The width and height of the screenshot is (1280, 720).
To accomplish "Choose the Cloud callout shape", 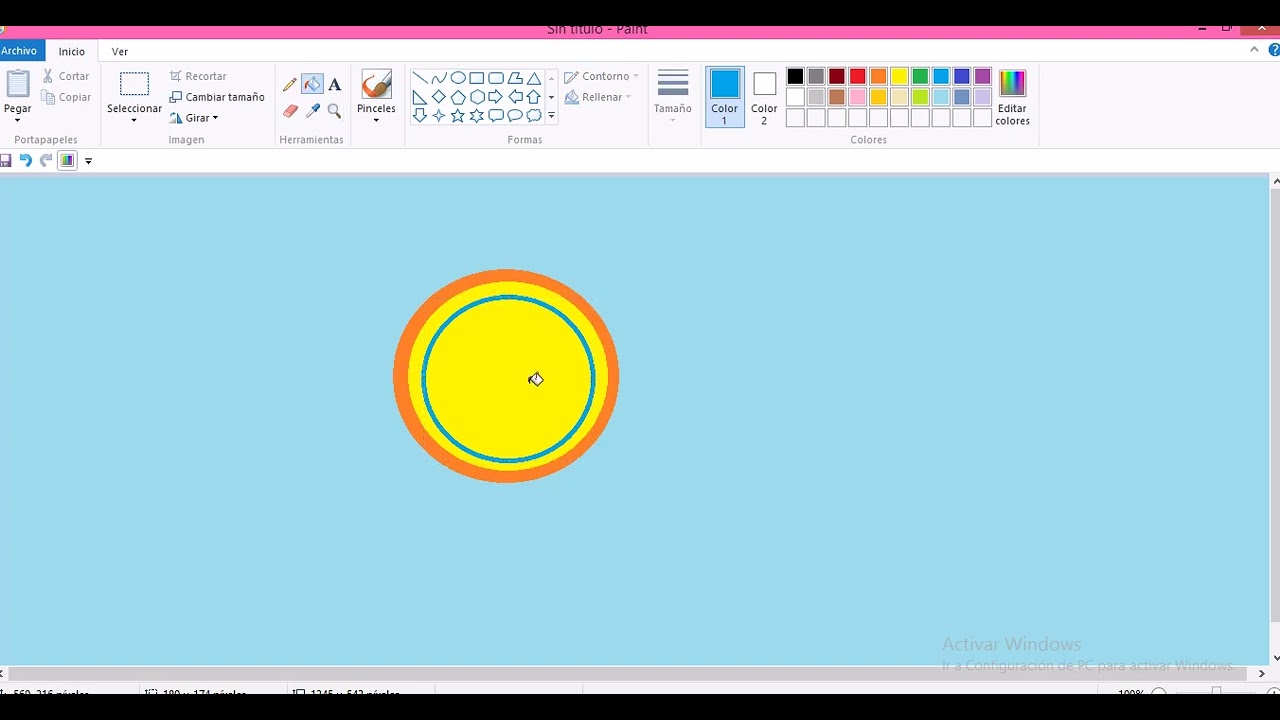I will pyautogui.click(x=534, y=116).
